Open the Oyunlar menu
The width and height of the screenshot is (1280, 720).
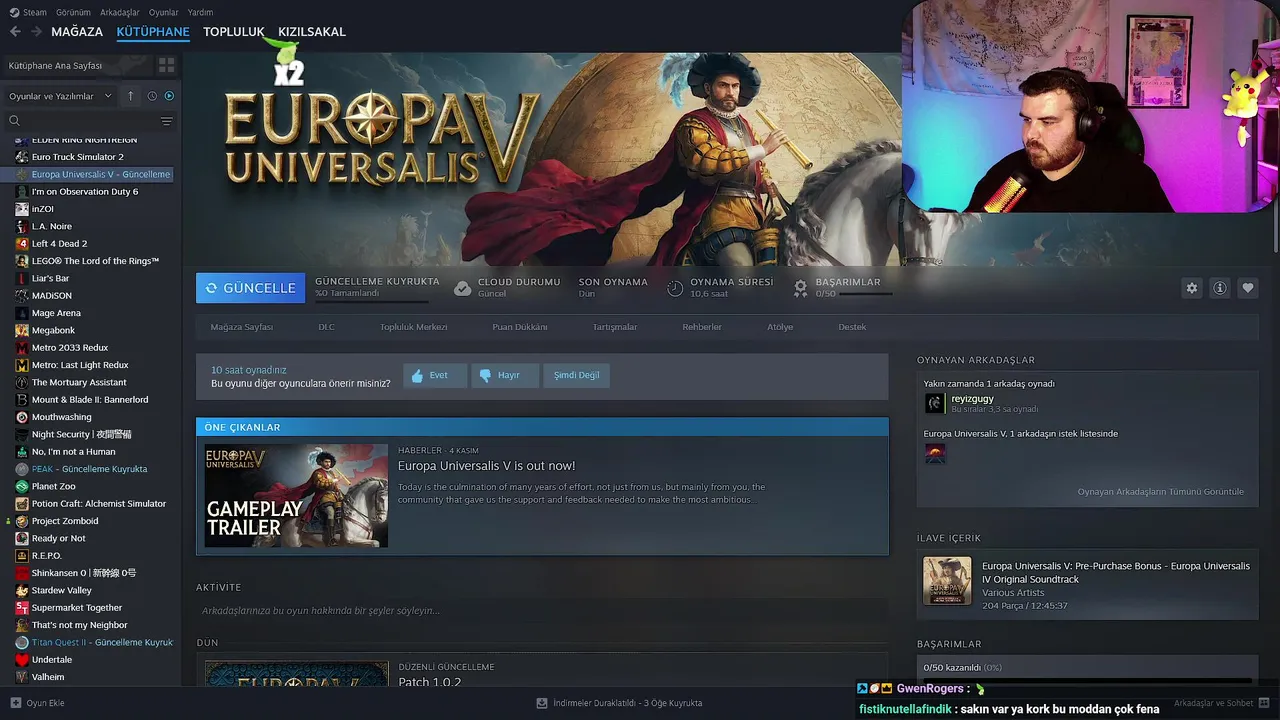point(163,12)
